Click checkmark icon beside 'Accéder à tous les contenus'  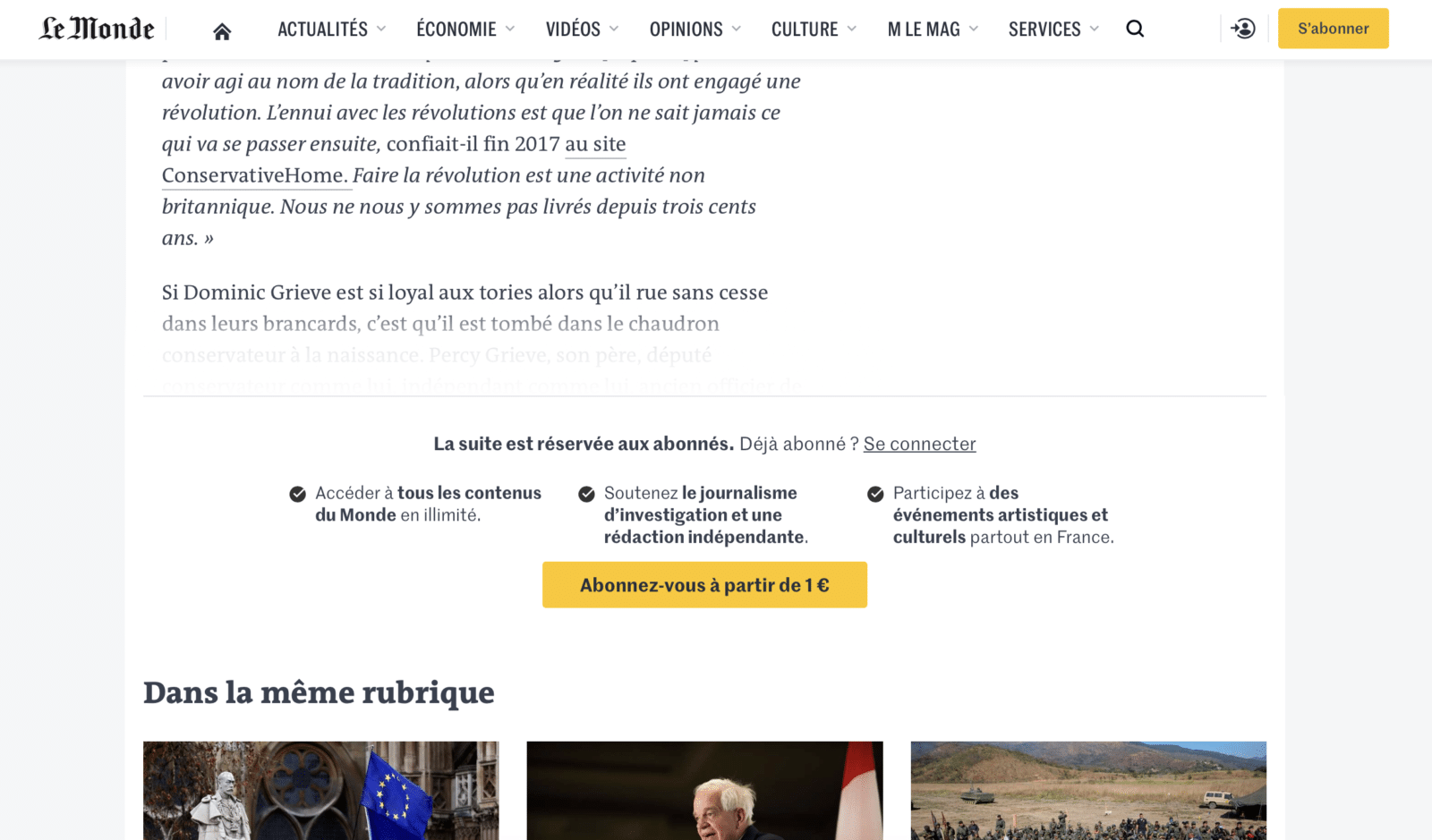(x=298, y=494)
